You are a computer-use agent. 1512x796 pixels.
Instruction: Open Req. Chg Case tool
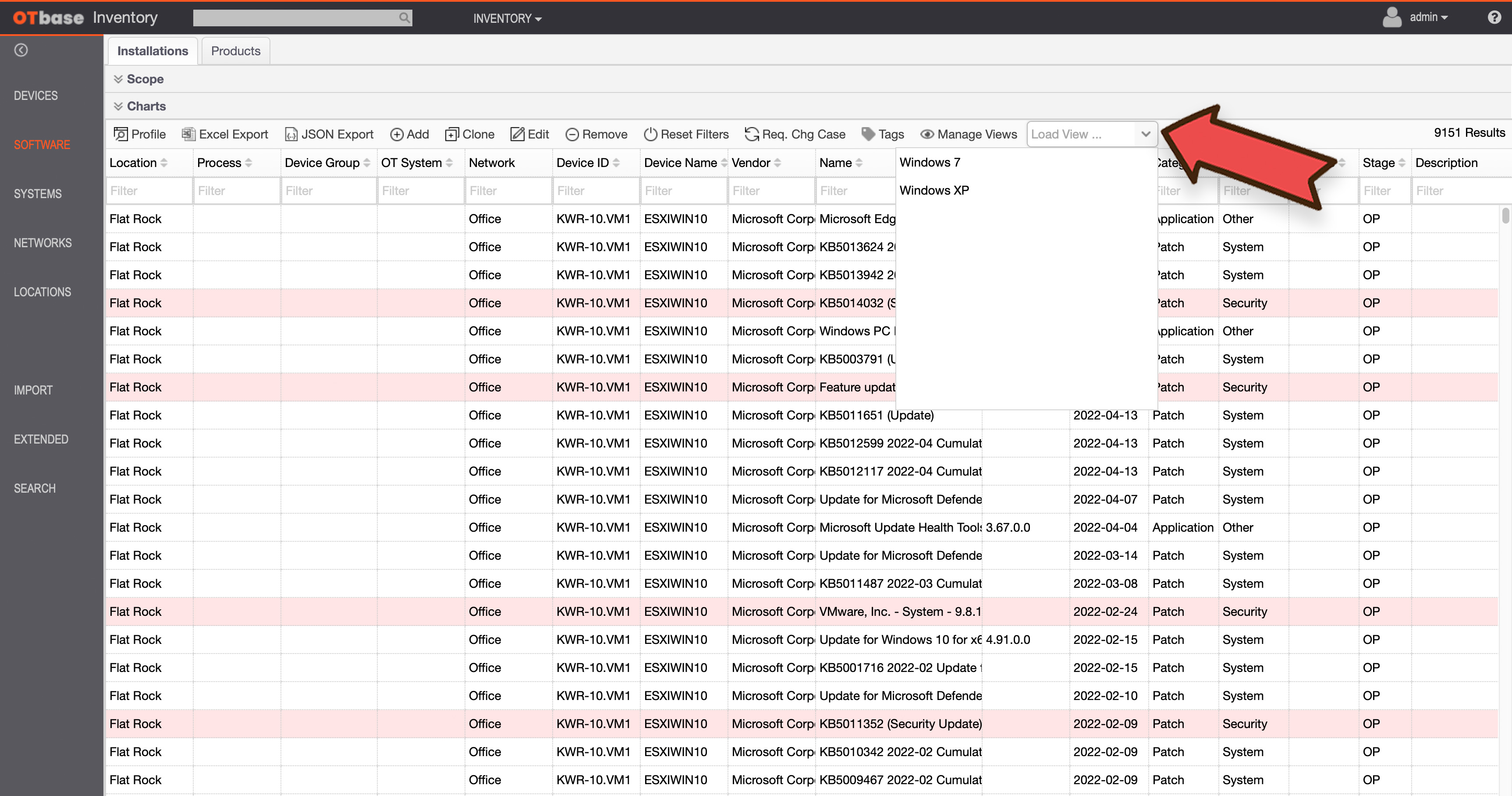pyautogui.click(x=795, y=134)
